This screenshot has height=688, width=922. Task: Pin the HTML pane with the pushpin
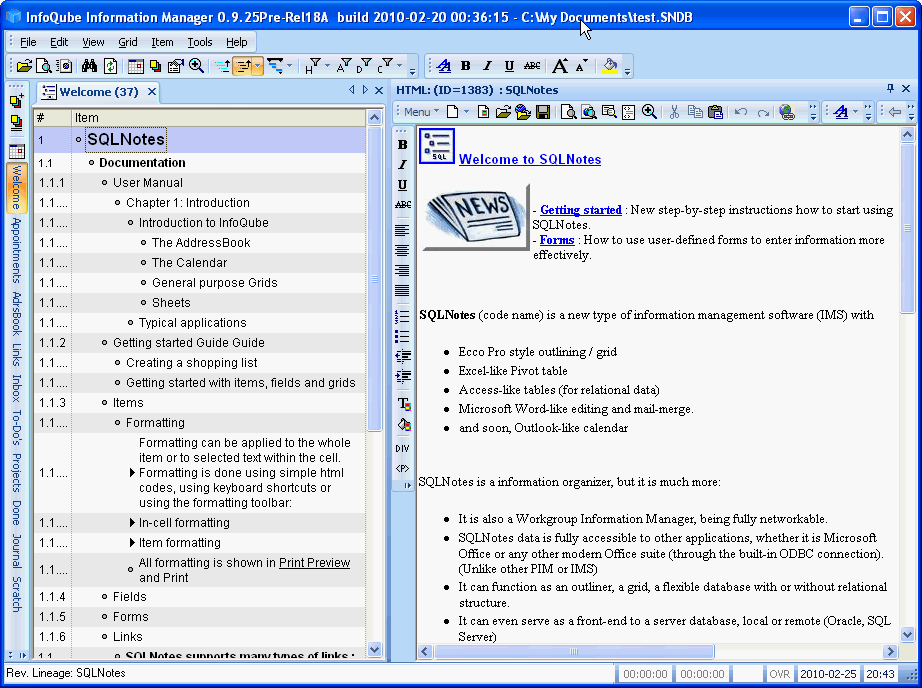pos(890,89)
